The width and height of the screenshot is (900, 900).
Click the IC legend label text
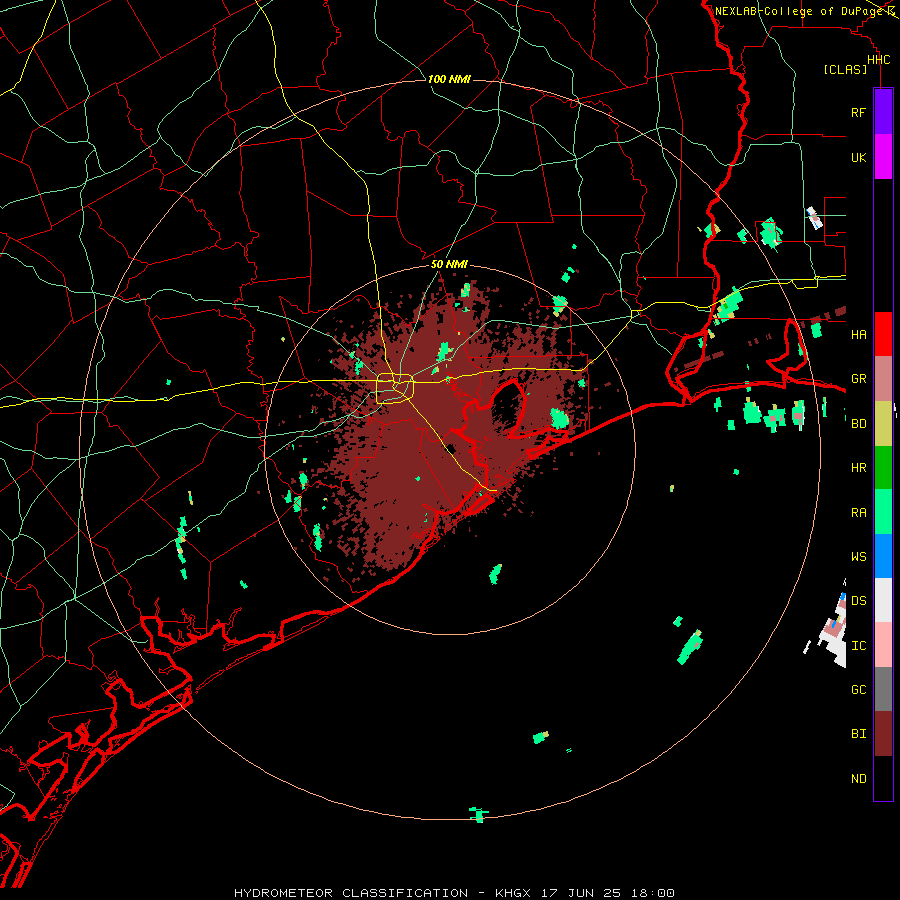858,645
